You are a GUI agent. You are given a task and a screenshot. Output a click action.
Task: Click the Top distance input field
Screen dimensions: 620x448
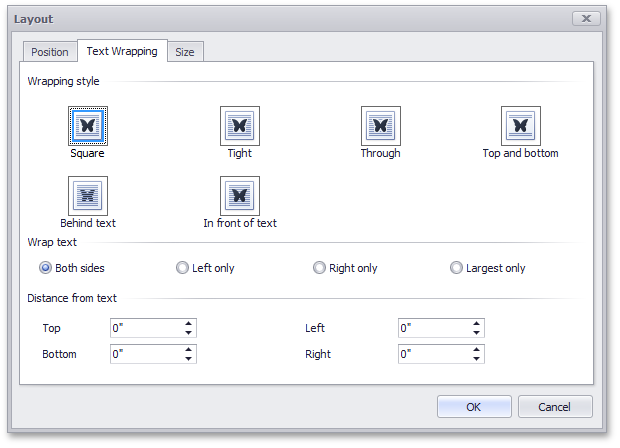tap(145, 327)
